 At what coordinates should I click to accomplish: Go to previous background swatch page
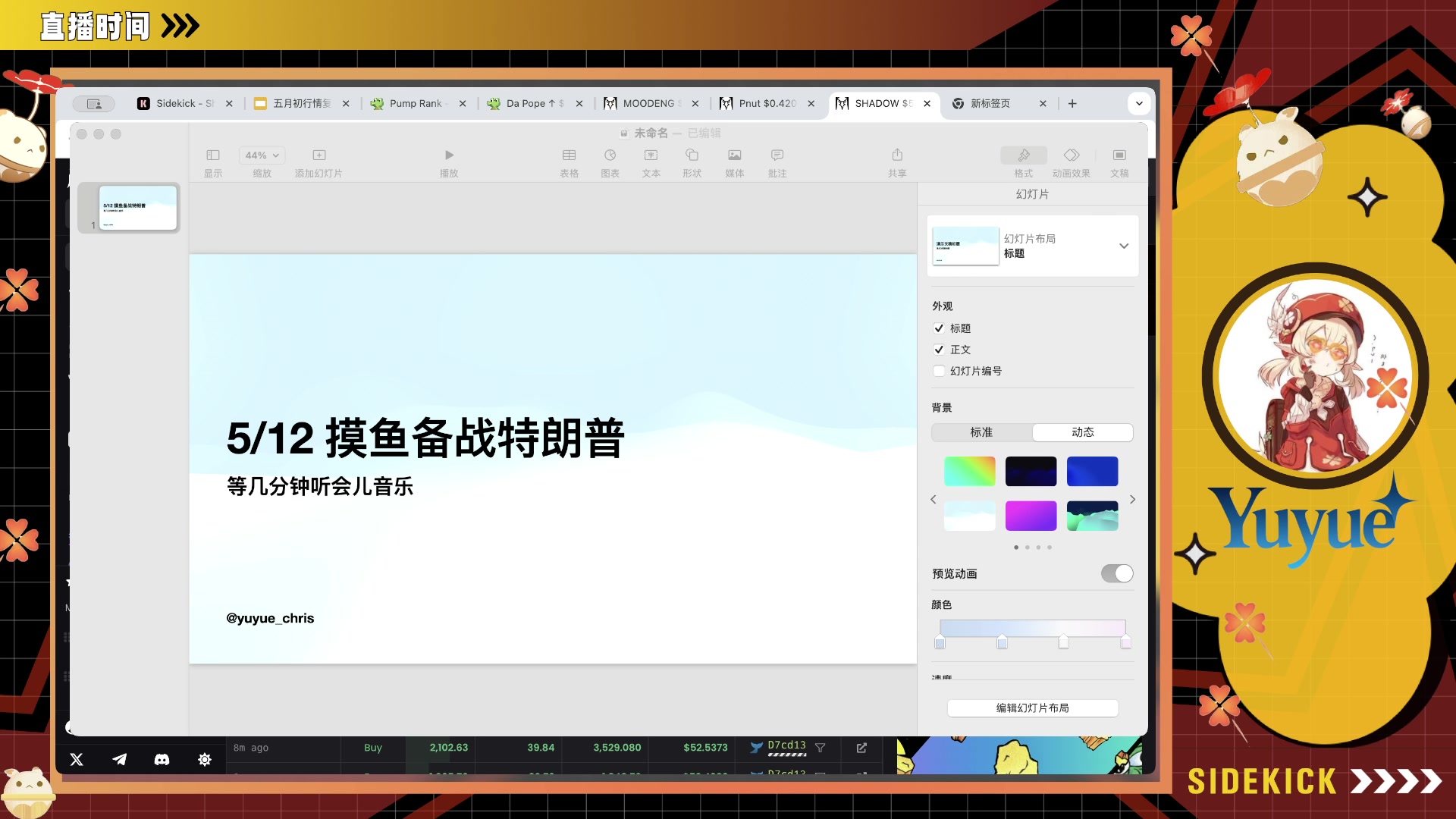pos(934,499)
